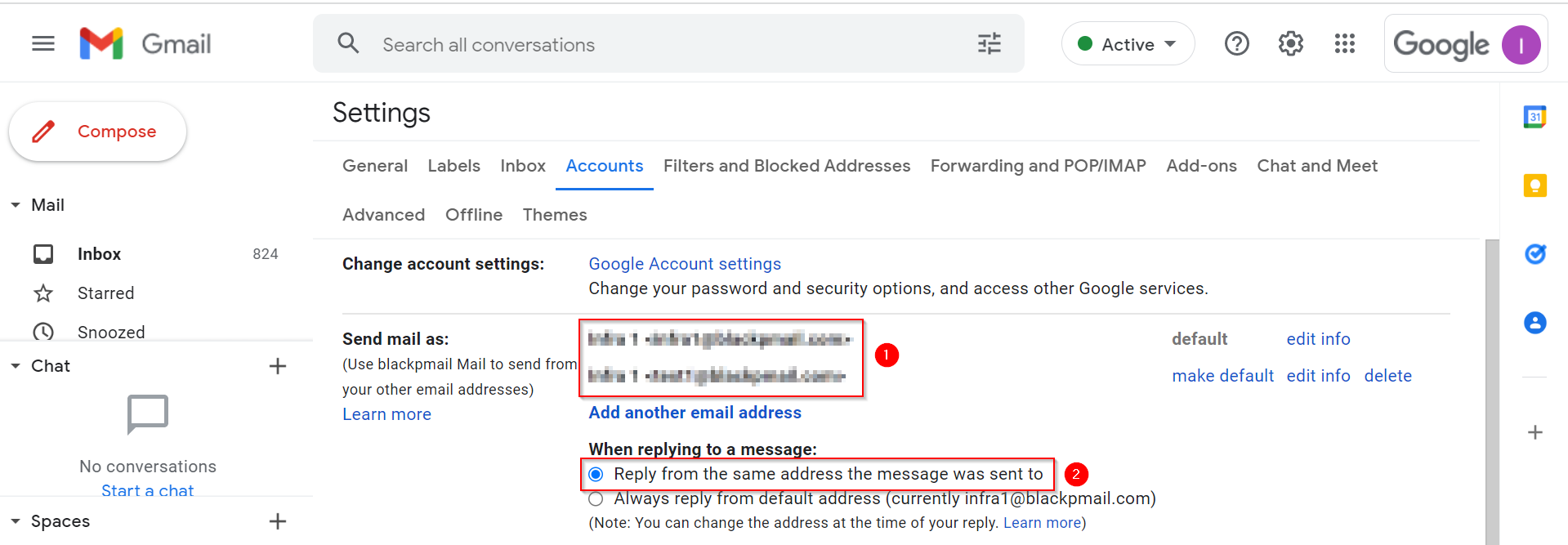Click the search options filter icon
1568x545 pixels.
tap(989, 44)
